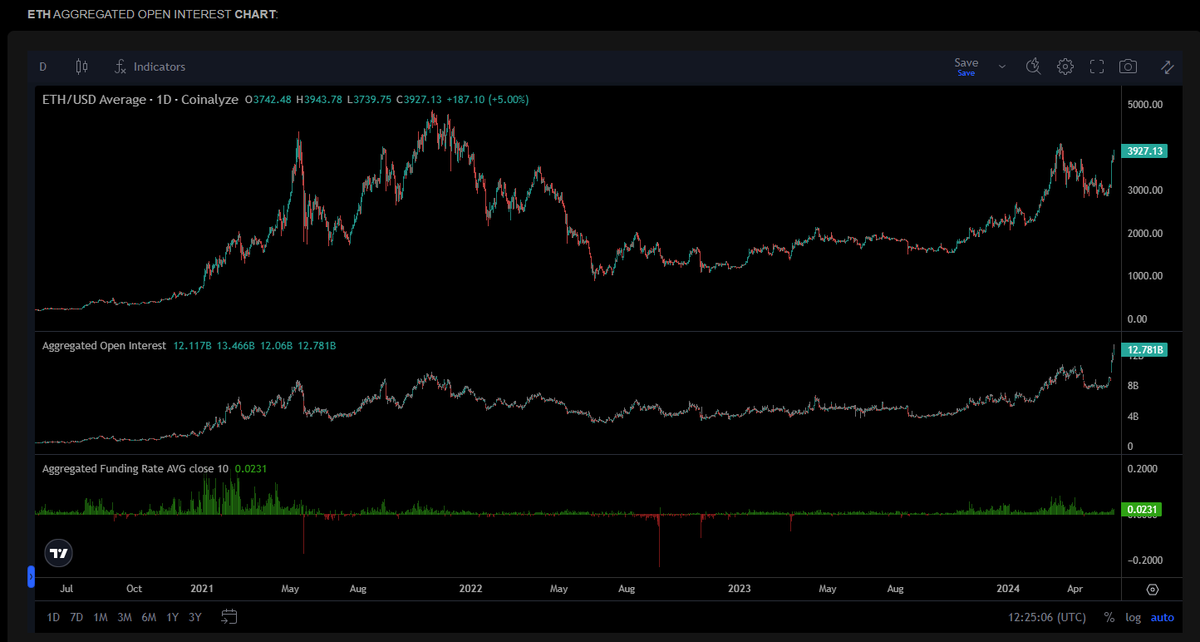The height and width of the screenshot is (642, 1200).
Task: Click the -0.2000 funding axis label
Action: click(1144, 560)
